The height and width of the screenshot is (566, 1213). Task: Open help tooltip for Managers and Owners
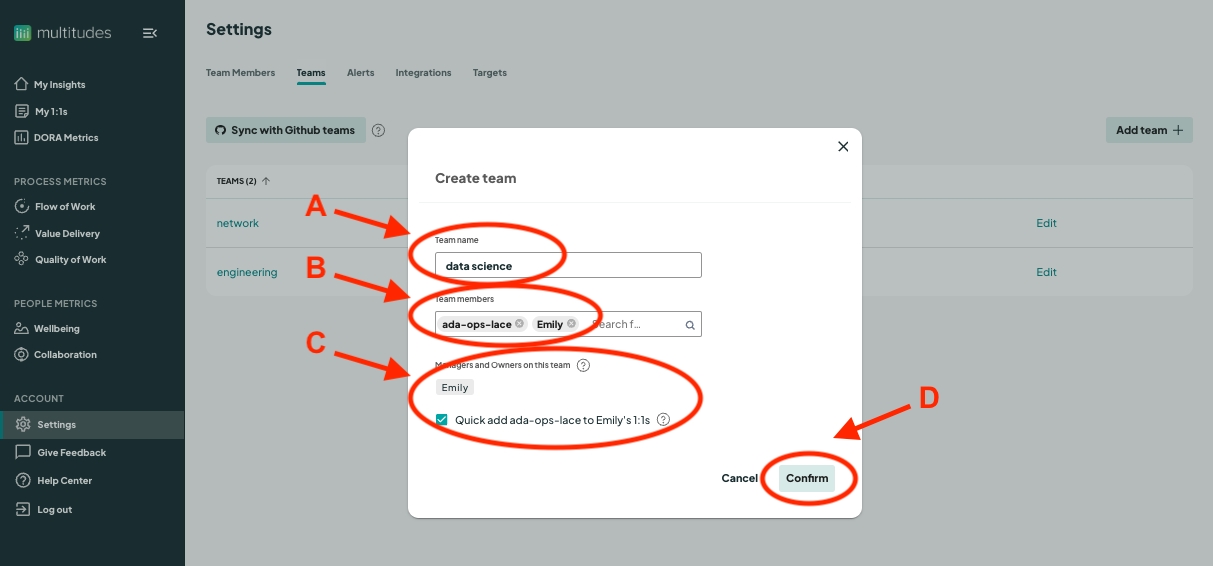click(583, 366)
